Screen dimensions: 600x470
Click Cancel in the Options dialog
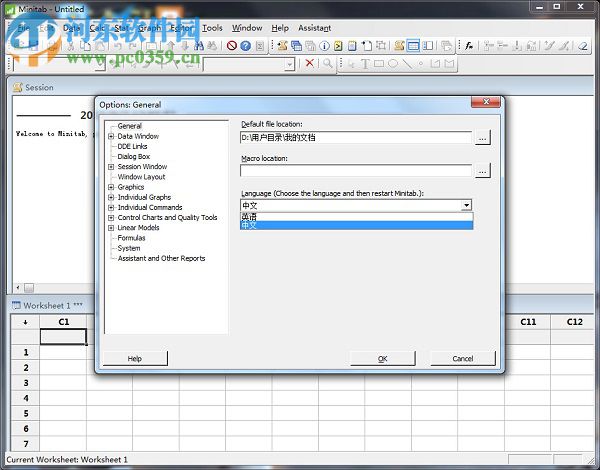463,359
